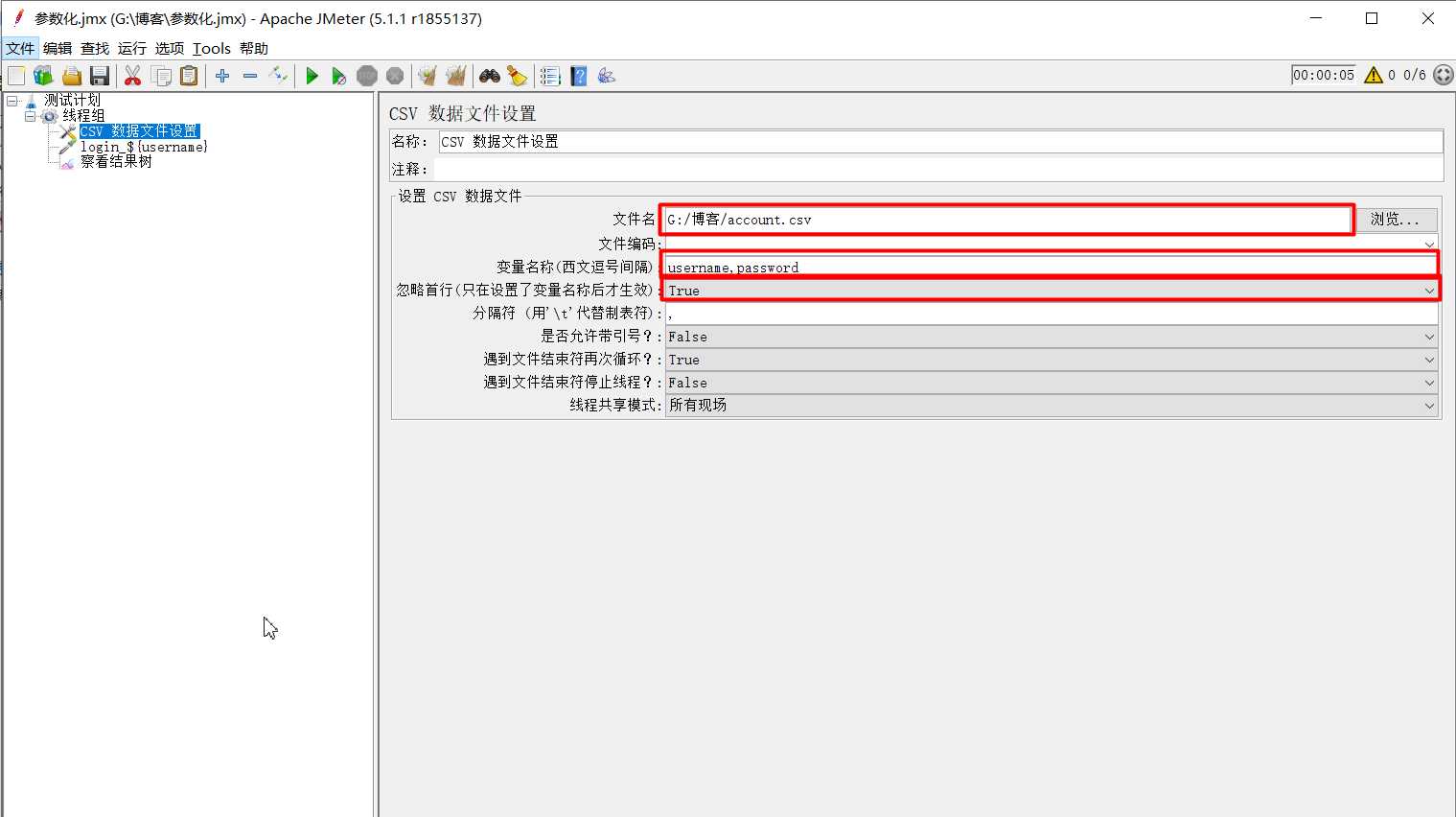Click the 分隔符 delimiter field

[1052, 314]
